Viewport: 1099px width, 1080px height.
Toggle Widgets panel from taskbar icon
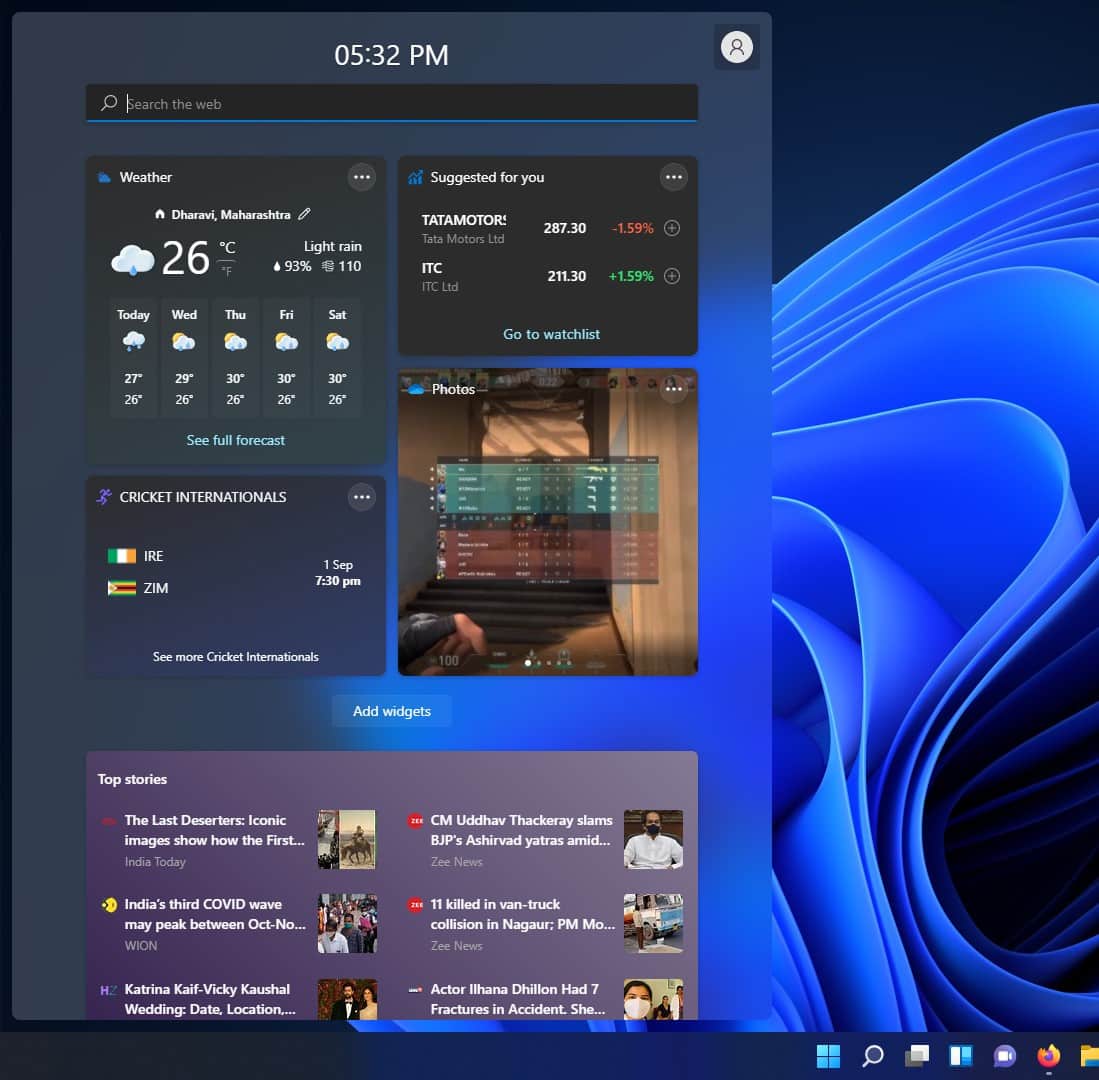click(x=961, y=1055)
